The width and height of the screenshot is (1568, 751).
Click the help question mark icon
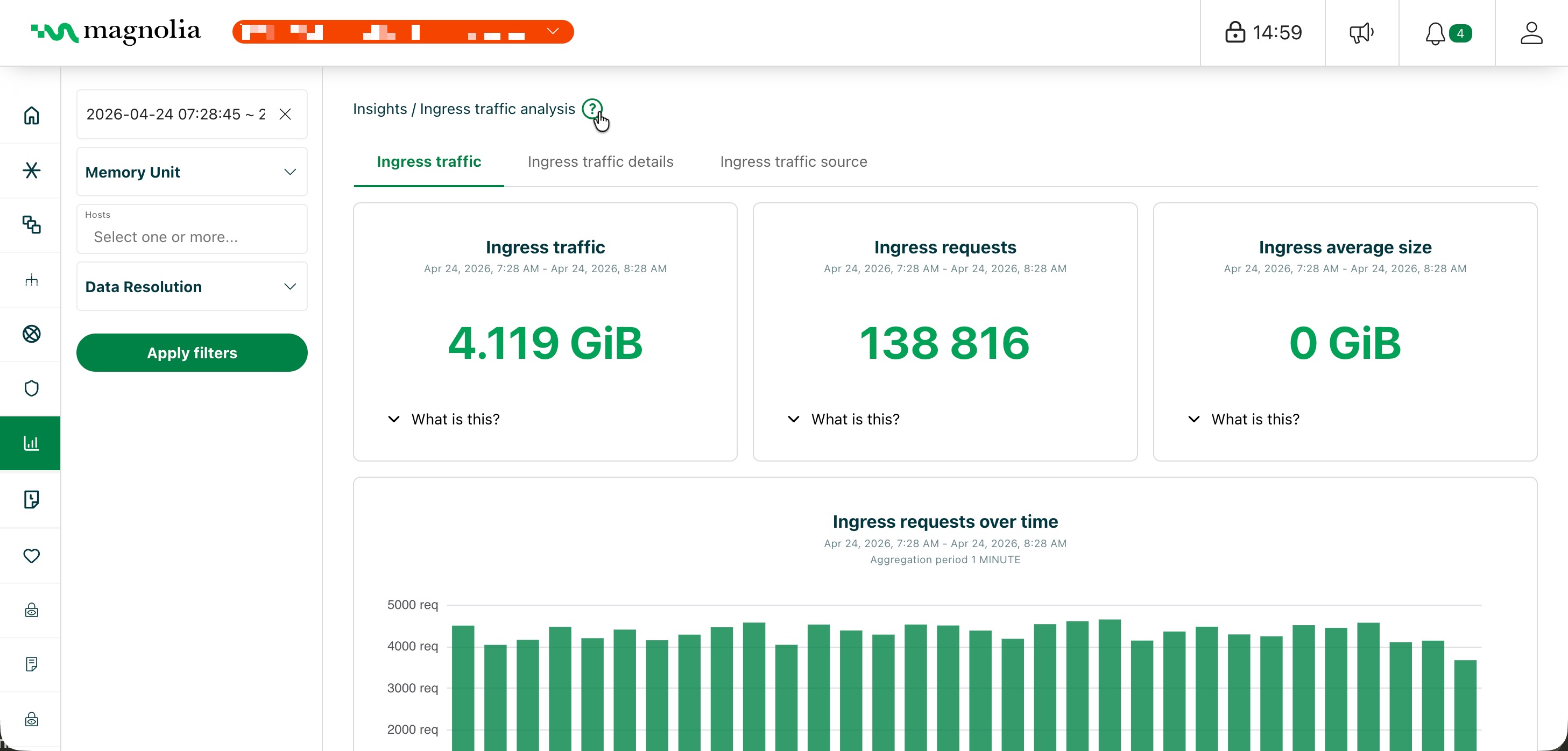coord(592,108)
